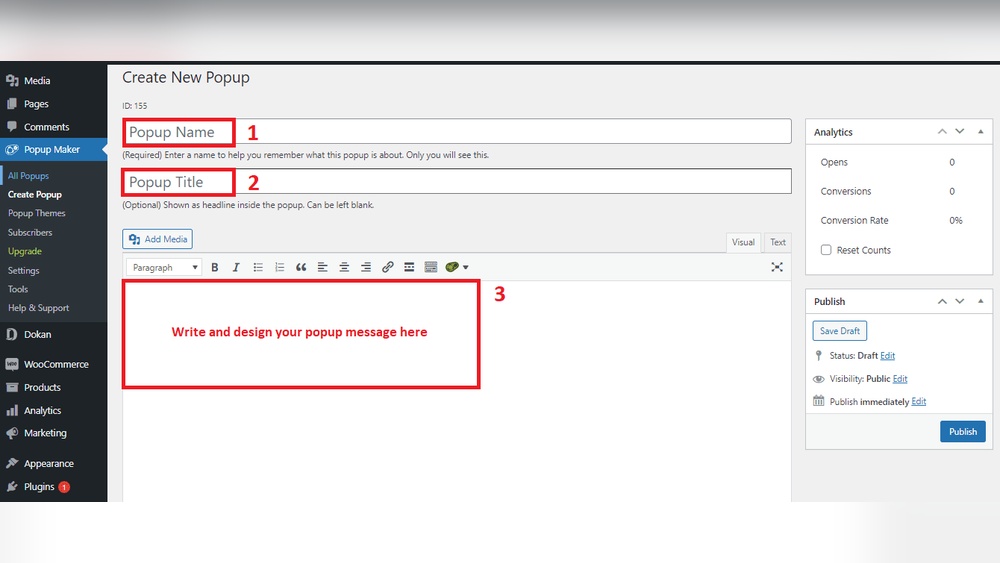Open Popup Maker Settings submenu
1000x563 pixels.
(24, 270)
